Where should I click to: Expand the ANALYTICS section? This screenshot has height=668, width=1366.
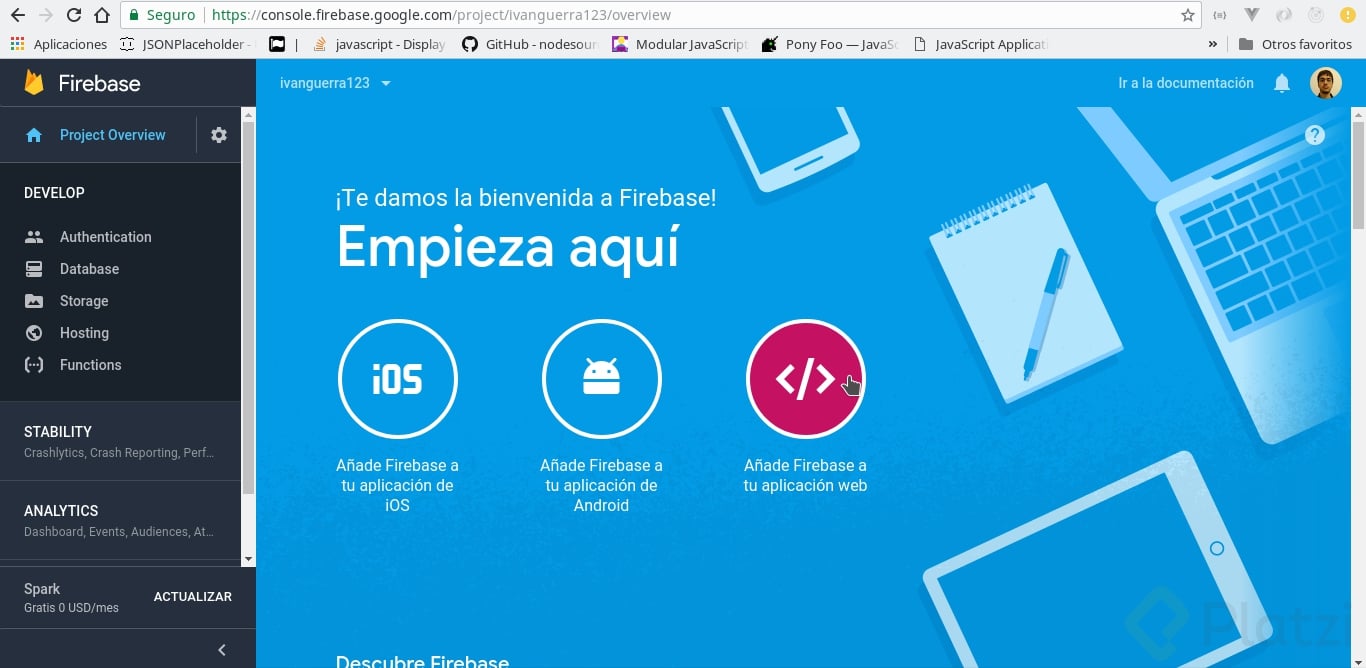tap(120, 520)
